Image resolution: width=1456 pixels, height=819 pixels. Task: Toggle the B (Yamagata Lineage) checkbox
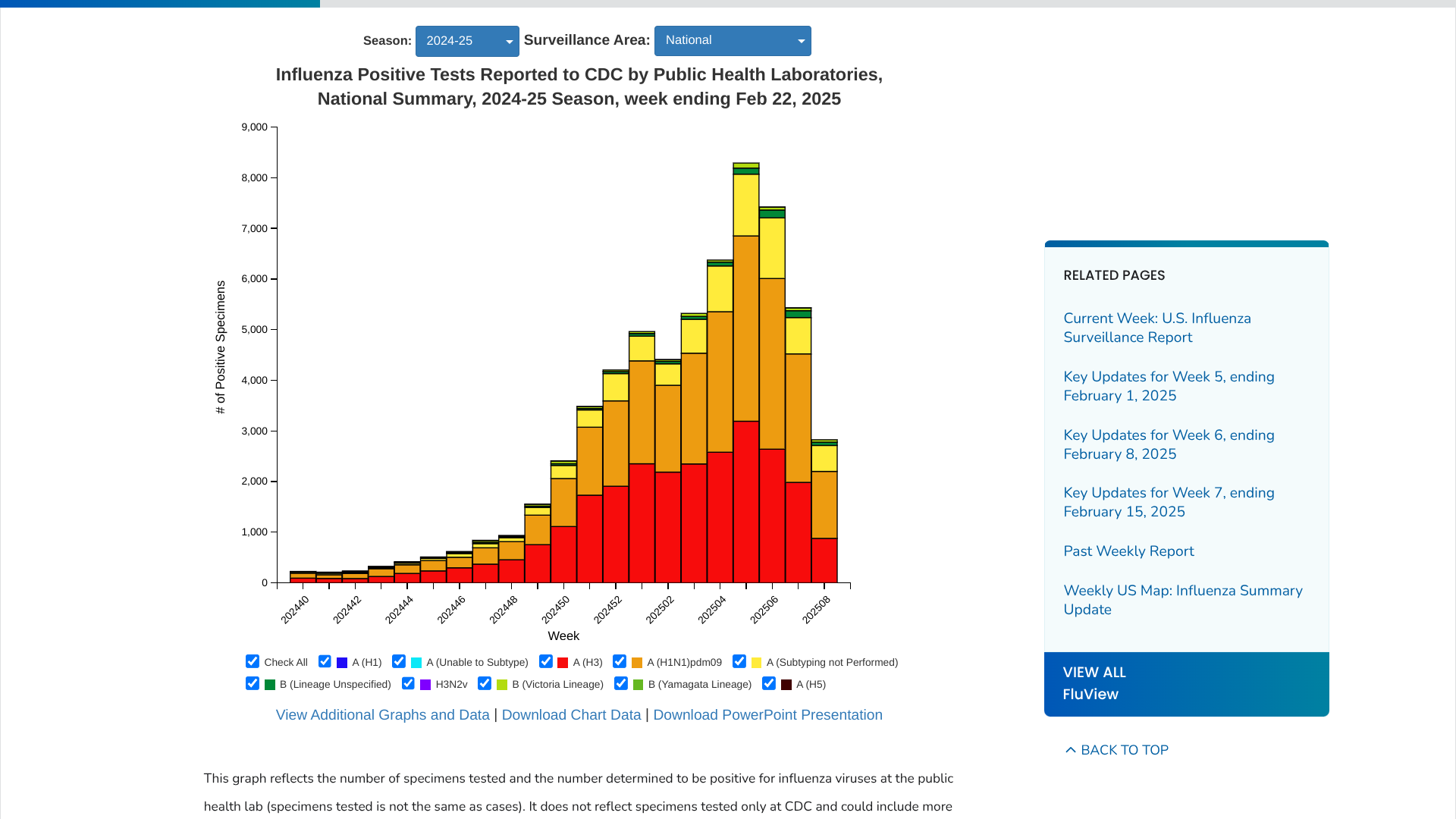[x=621, y=683]
